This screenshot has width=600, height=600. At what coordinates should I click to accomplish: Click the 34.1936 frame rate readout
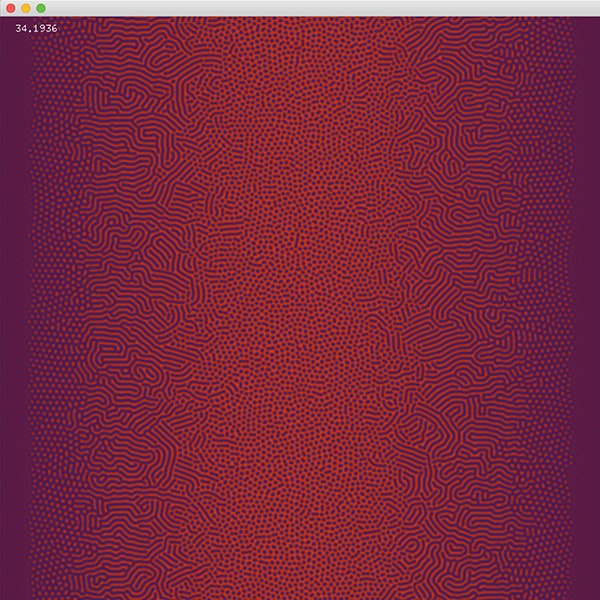(36, 28)
